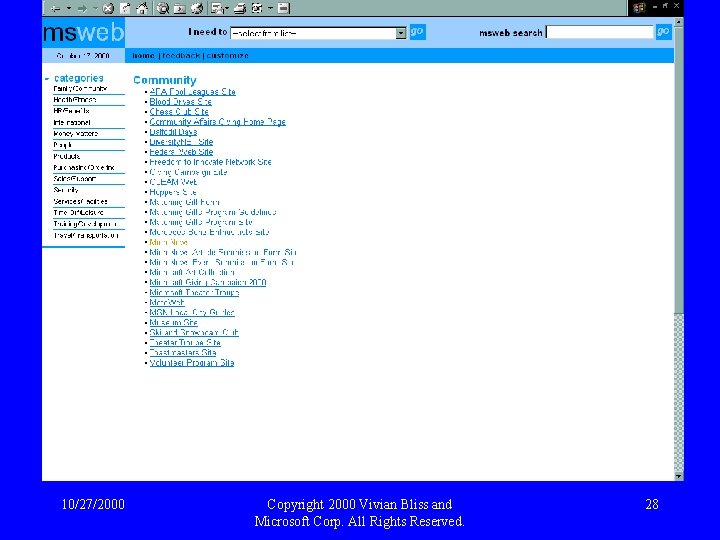This screenshot has height=540, width=720.
Task: Open the APA Pool Leagues Site link
Action: click(x=192, y=92)
